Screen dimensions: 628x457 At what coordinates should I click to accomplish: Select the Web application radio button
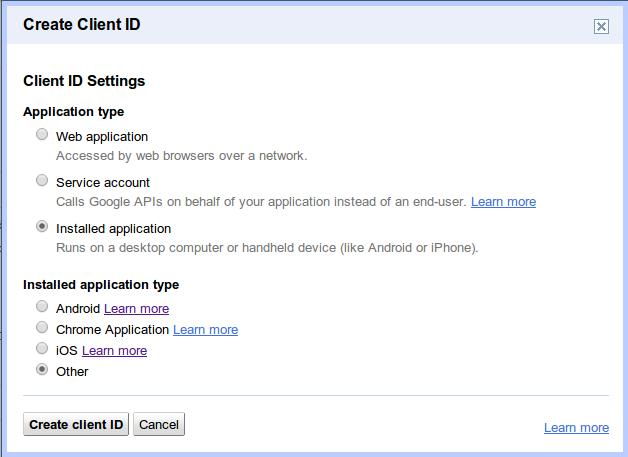[42, 135]
